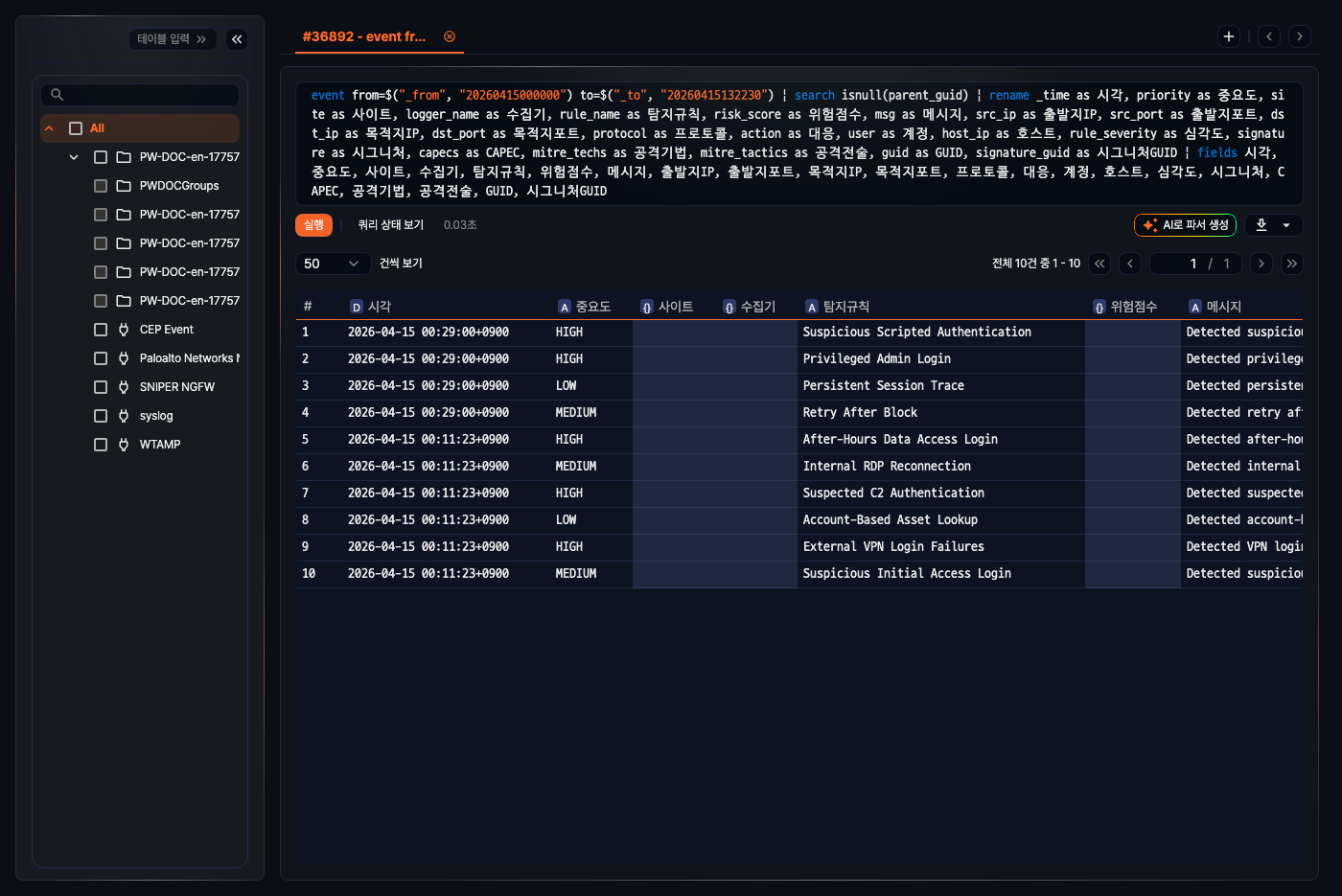Viewport: 1342px width, 896px height.
Task: Select the #36892 event query tab
Action: point(364,36)
